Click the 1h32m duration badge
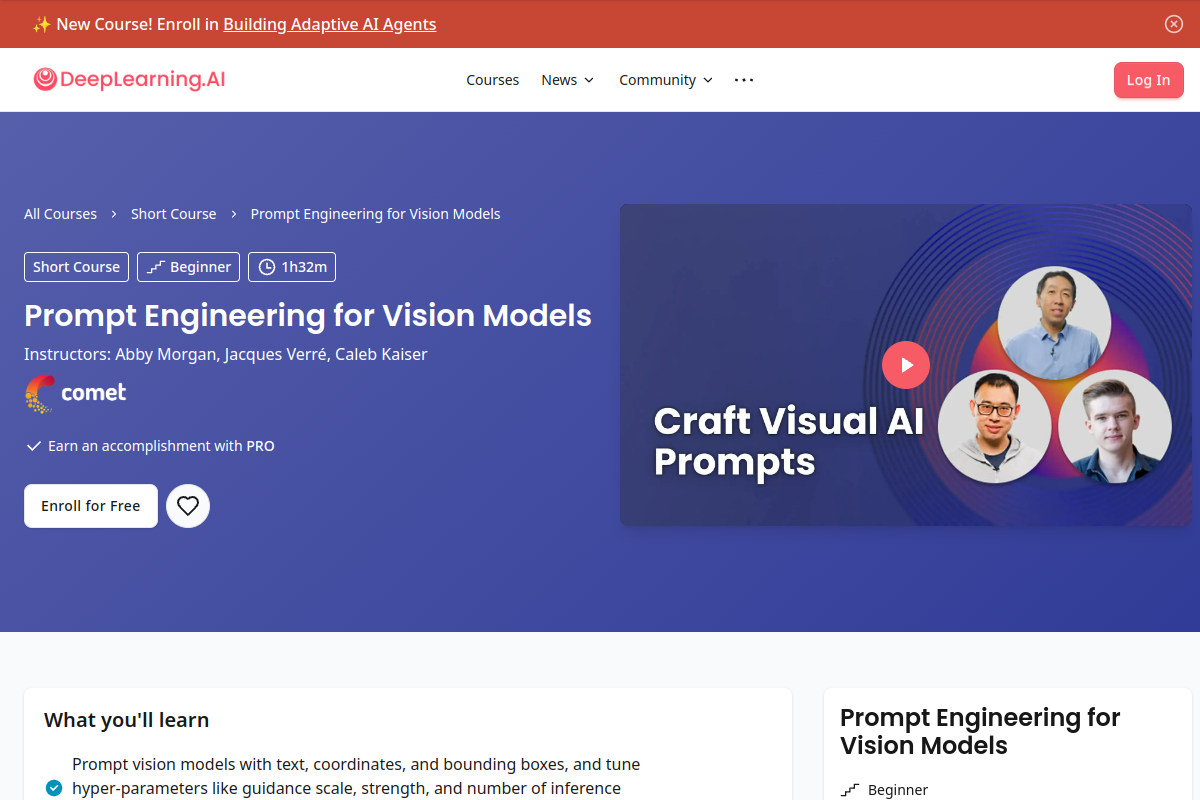 click(x=292, y=267)
